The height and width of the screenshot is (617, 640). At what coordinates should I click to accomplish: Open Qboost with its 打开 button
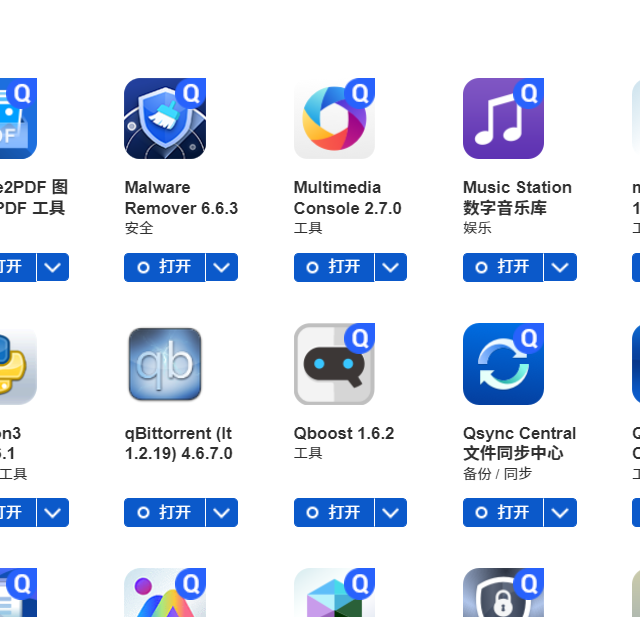(x=334, y=513)
